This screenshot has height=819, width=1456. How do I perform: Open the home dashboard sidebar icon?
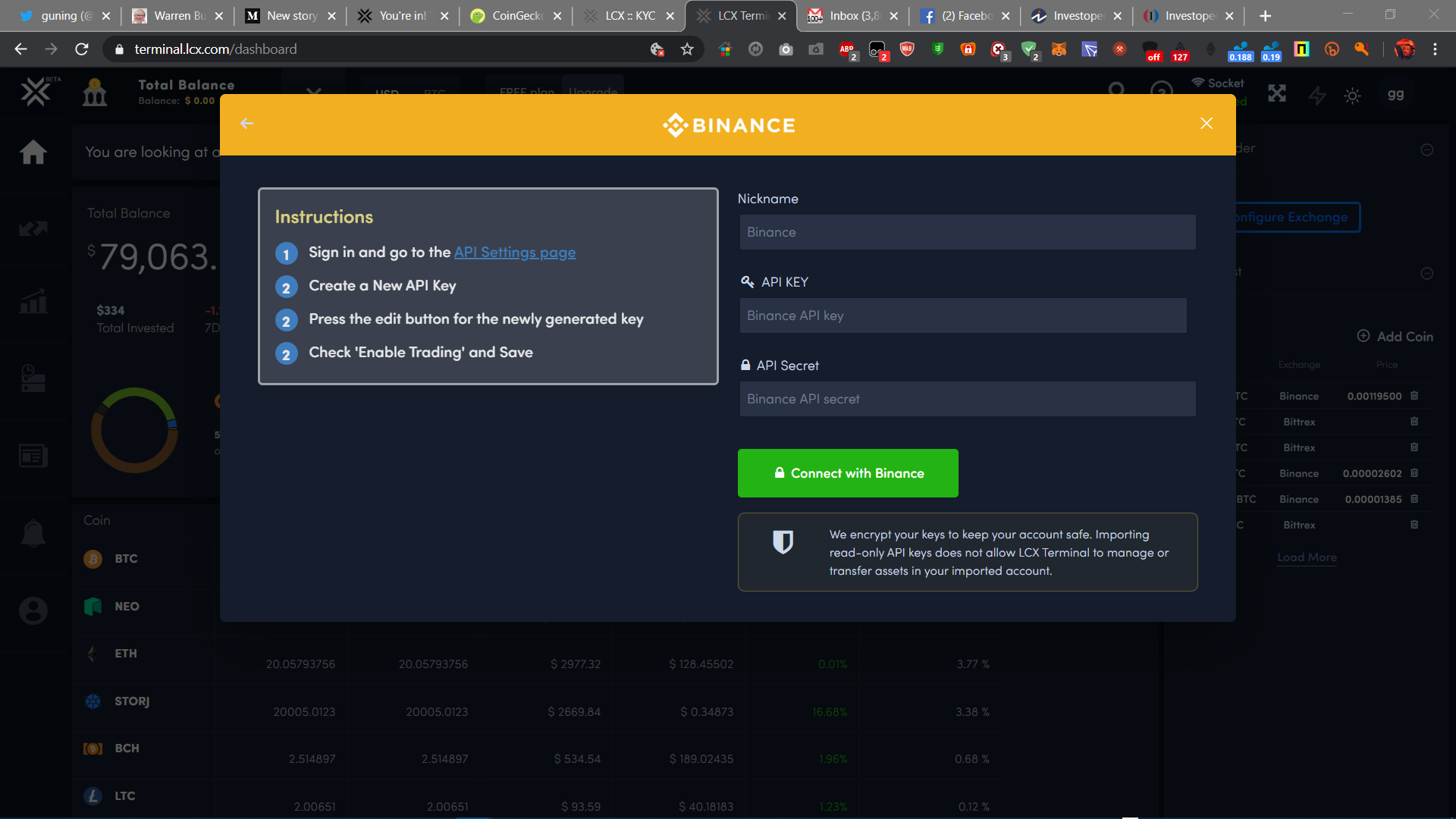(33, 152)
